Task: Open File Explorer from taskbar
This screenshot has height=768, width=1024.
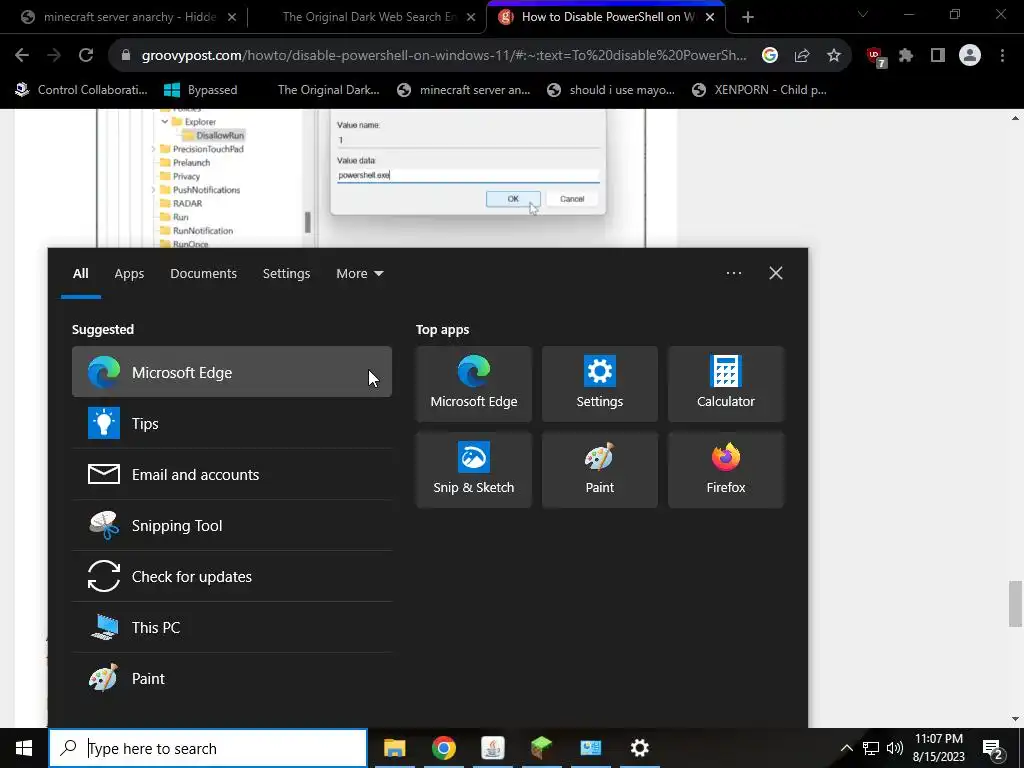Action: (x=394, y=748)
